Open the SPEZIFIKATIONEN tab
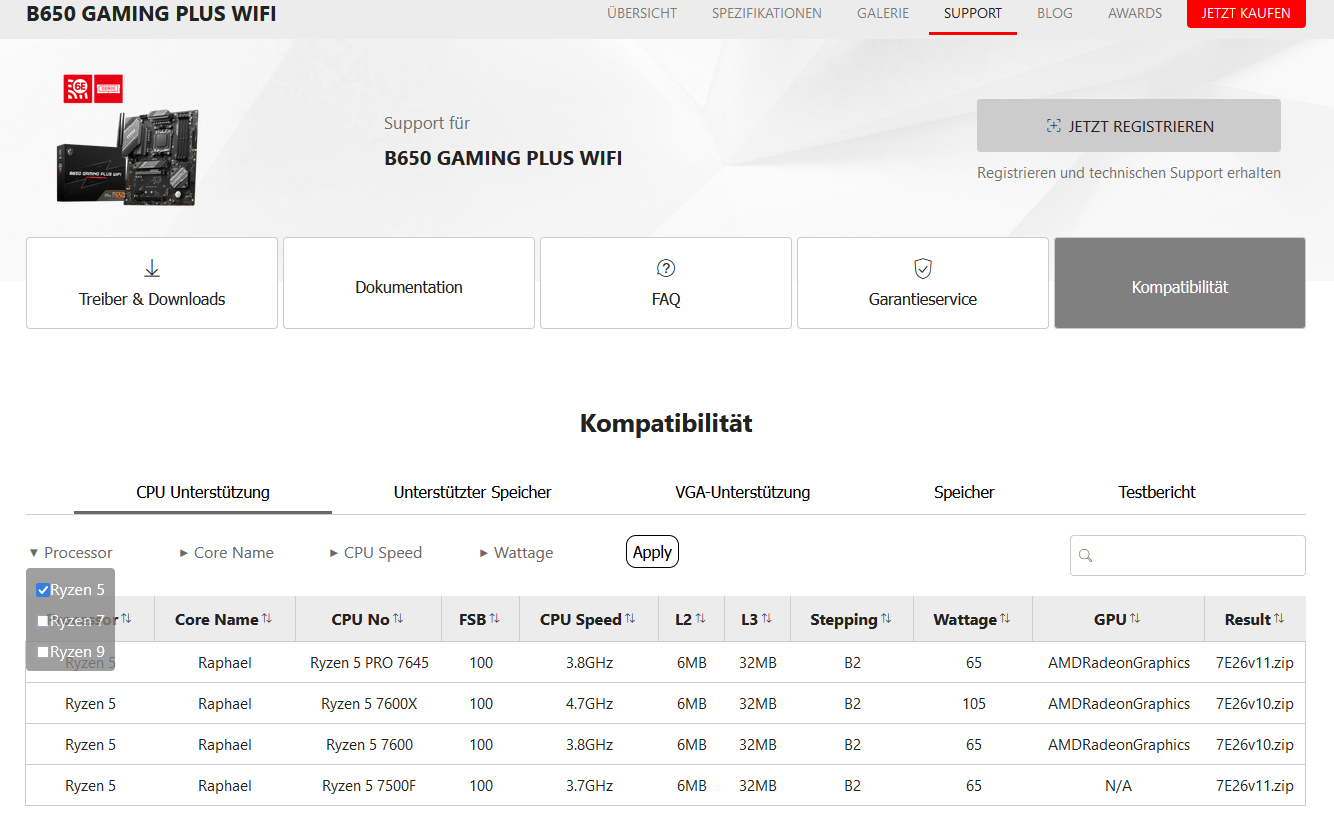 pyautogui.click(x=767, y=13)
